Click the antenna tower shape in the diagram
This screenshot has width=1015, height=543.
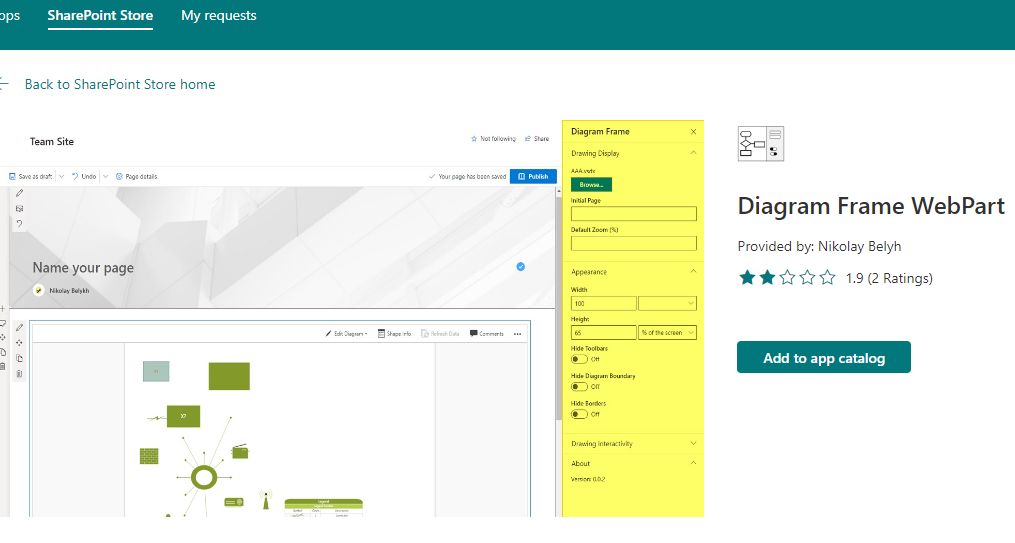point(265,500)
